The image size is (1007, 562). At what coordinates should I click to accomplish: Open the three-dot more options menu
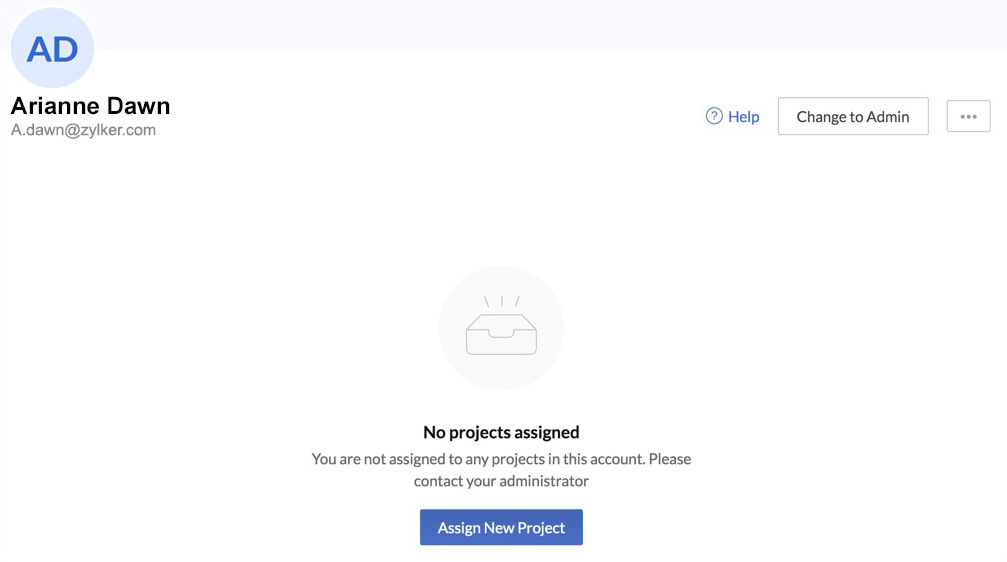tap(968, 116)
